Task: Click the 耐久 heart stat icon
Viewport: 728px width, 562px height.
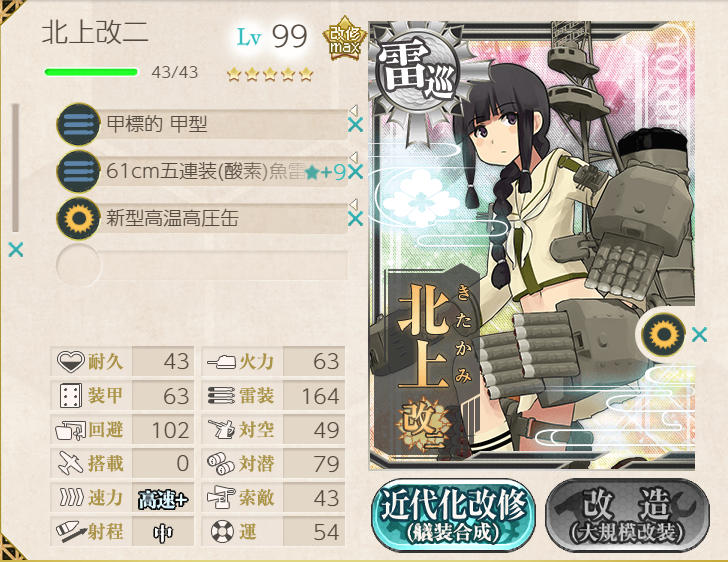Action: tap(71, 361)
